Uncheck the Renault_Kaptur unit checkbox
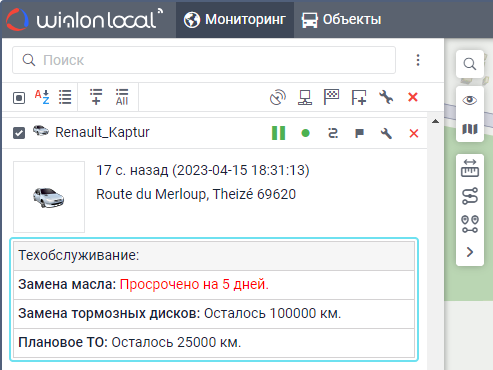 click(19, 133)
